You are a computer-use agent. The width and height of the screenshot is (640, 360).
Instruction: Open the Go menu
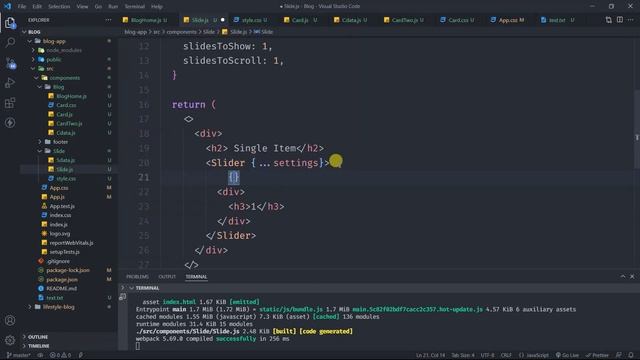[98, 7]
